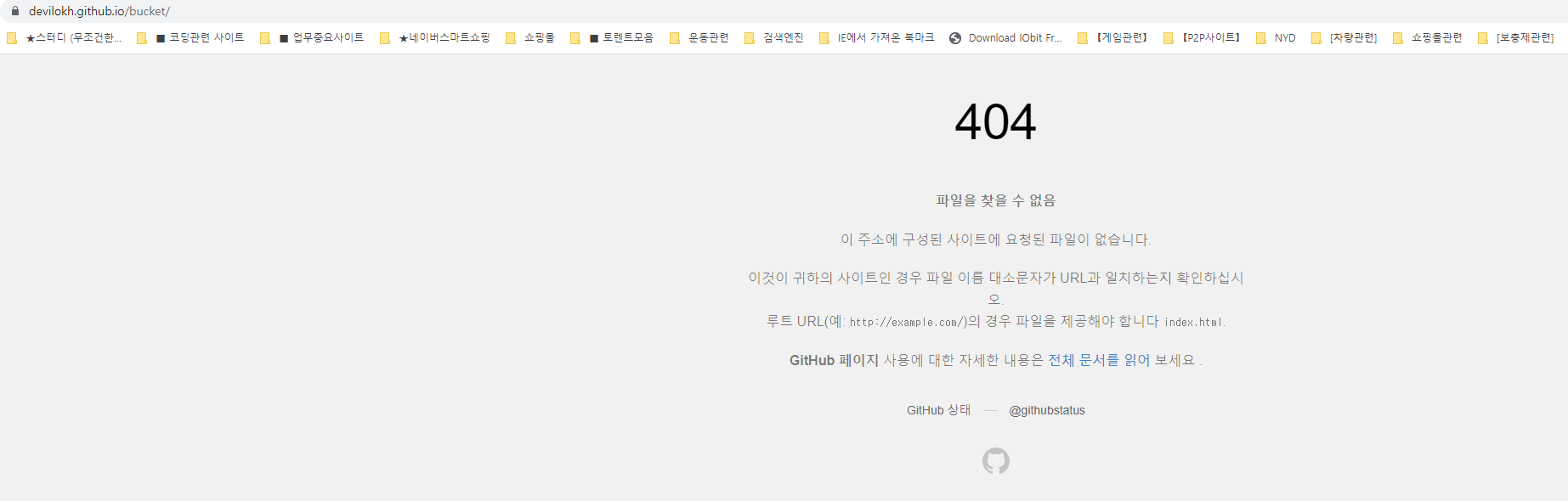Open the @githubstatus link
This screenshot has height=501, width=1568.
(1047, 410)
